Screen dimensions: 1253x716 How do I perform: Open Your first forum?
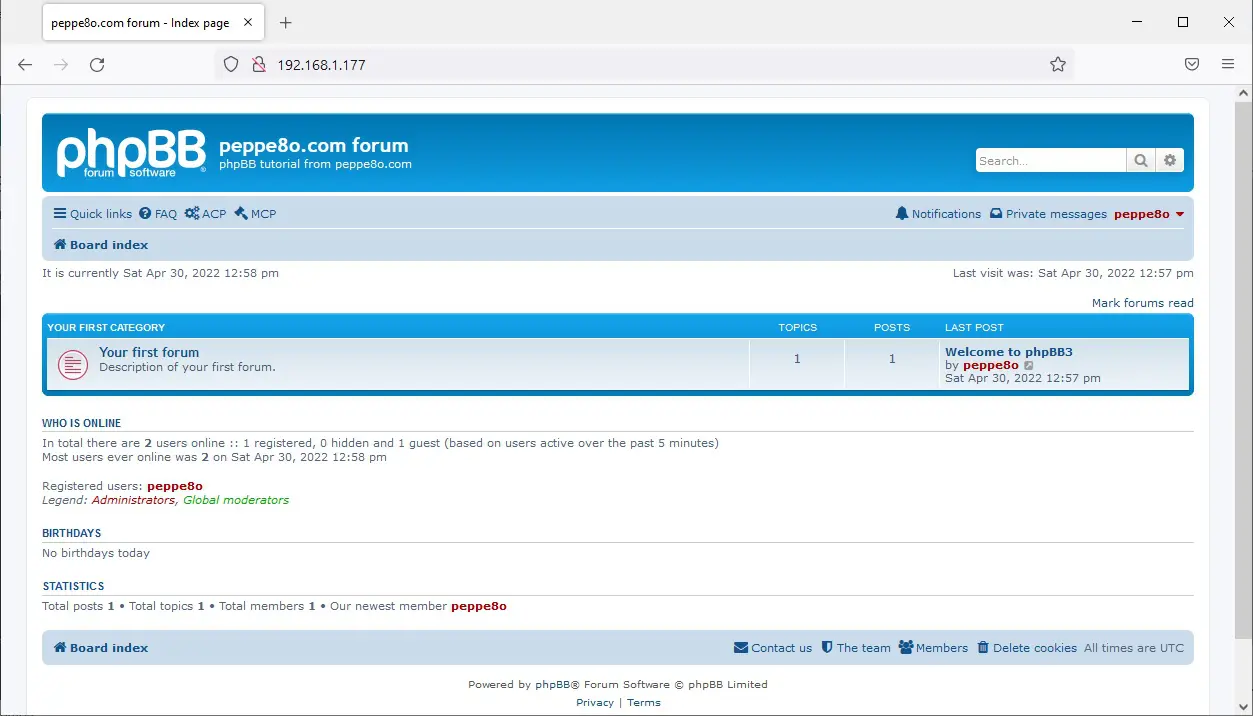point(149,352)
